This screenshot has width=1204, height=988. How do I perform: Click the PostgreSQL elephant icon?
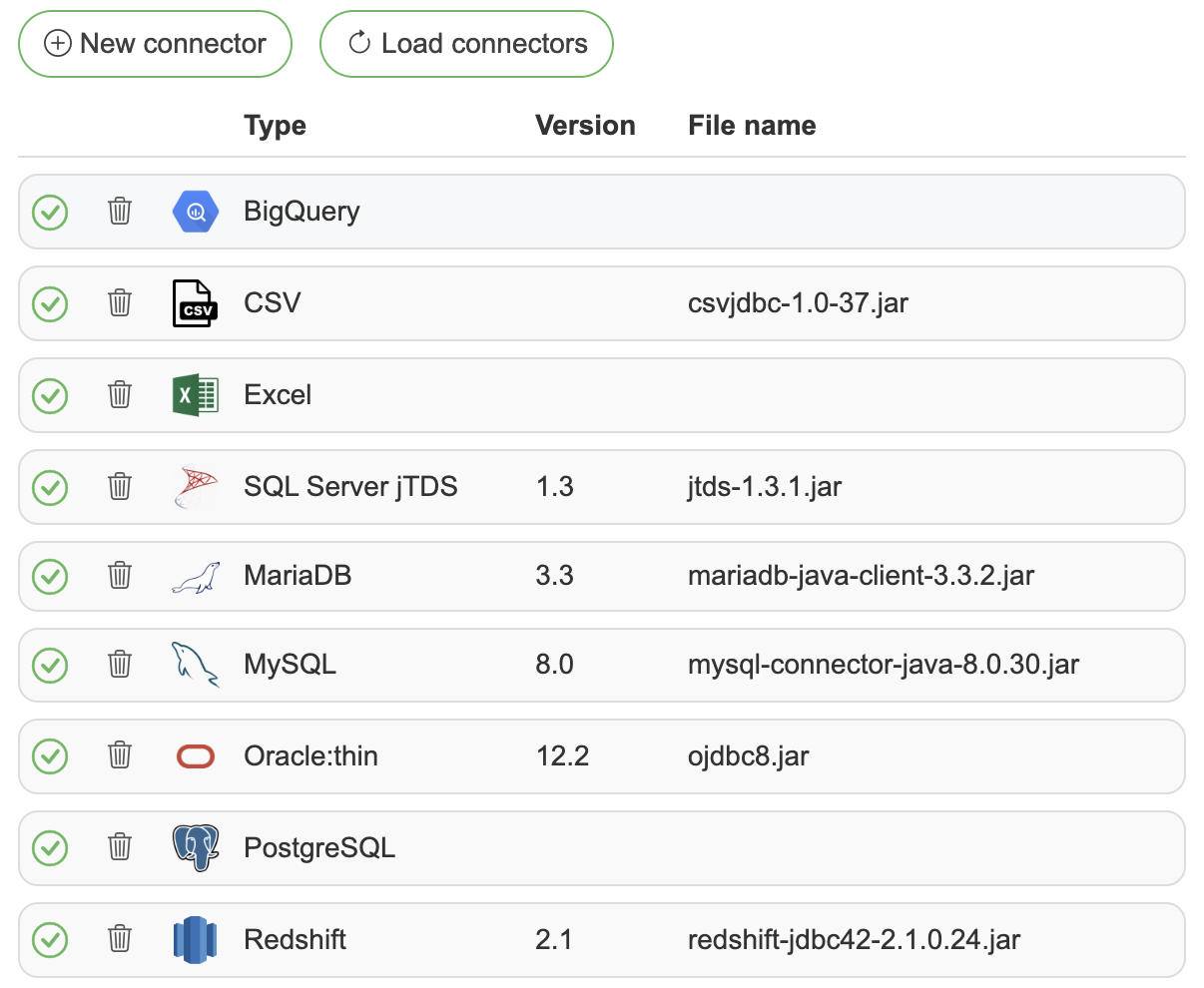pos(196,848)
